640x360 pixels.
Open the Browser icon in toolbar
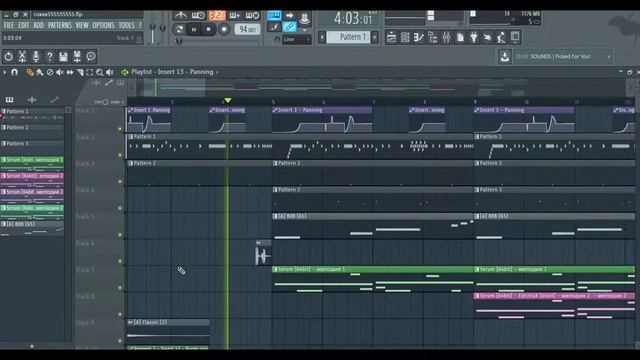pyautogui.click(x=432, y=38)
